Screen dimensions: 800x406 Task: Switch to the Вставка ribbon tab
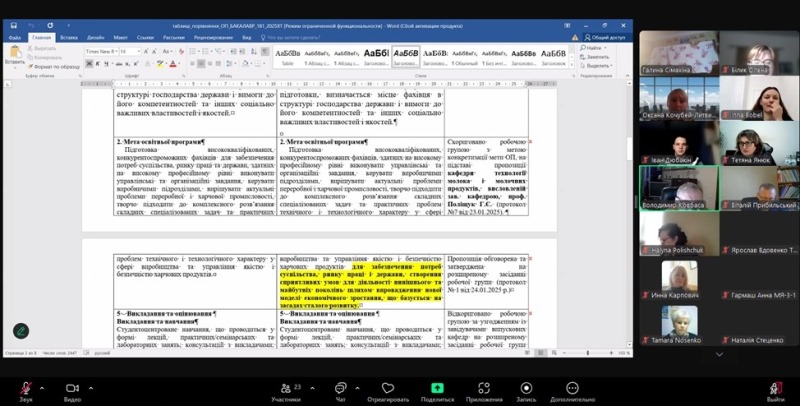tap(69, 37)
